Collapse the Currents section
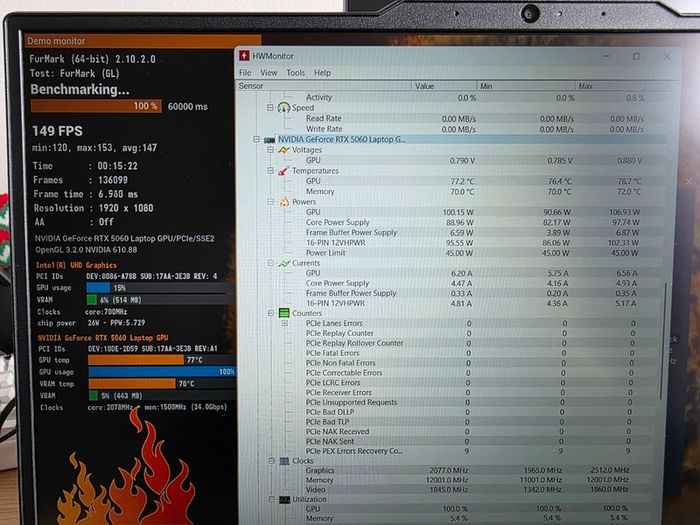 pyautogui.click(x=271, y=263)
